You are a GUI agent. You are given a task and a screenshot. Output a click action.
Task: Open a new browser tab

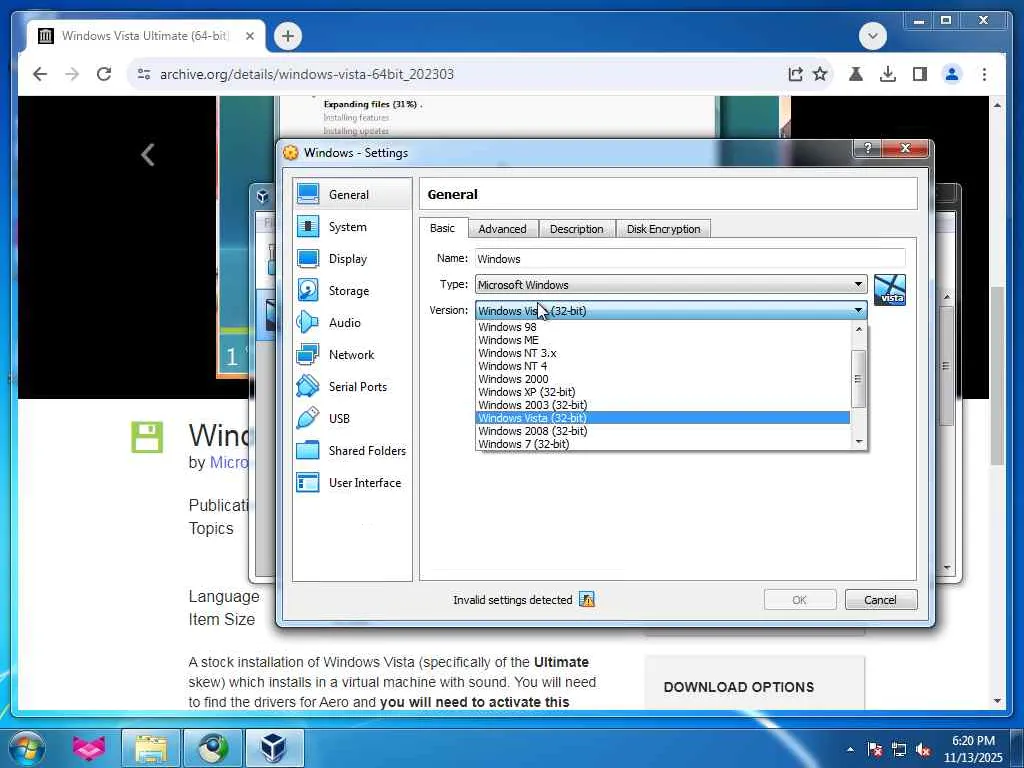[x=288, y=36]
